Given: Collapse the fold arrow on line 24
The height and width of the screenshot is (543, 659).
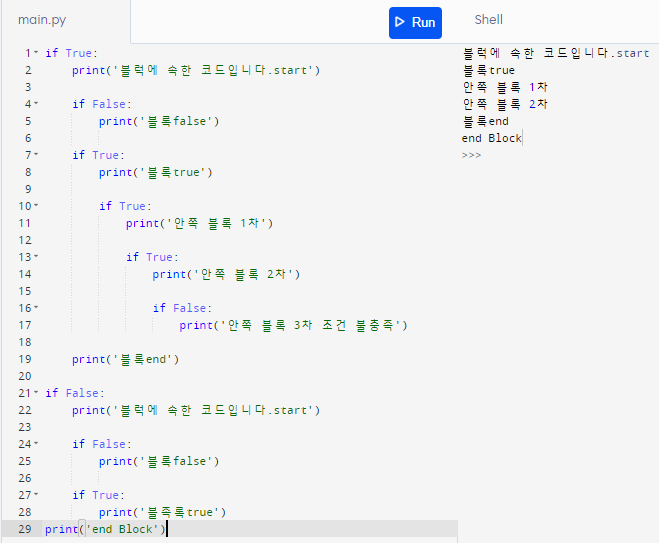Looking at the screenshot, I should 36,443.
